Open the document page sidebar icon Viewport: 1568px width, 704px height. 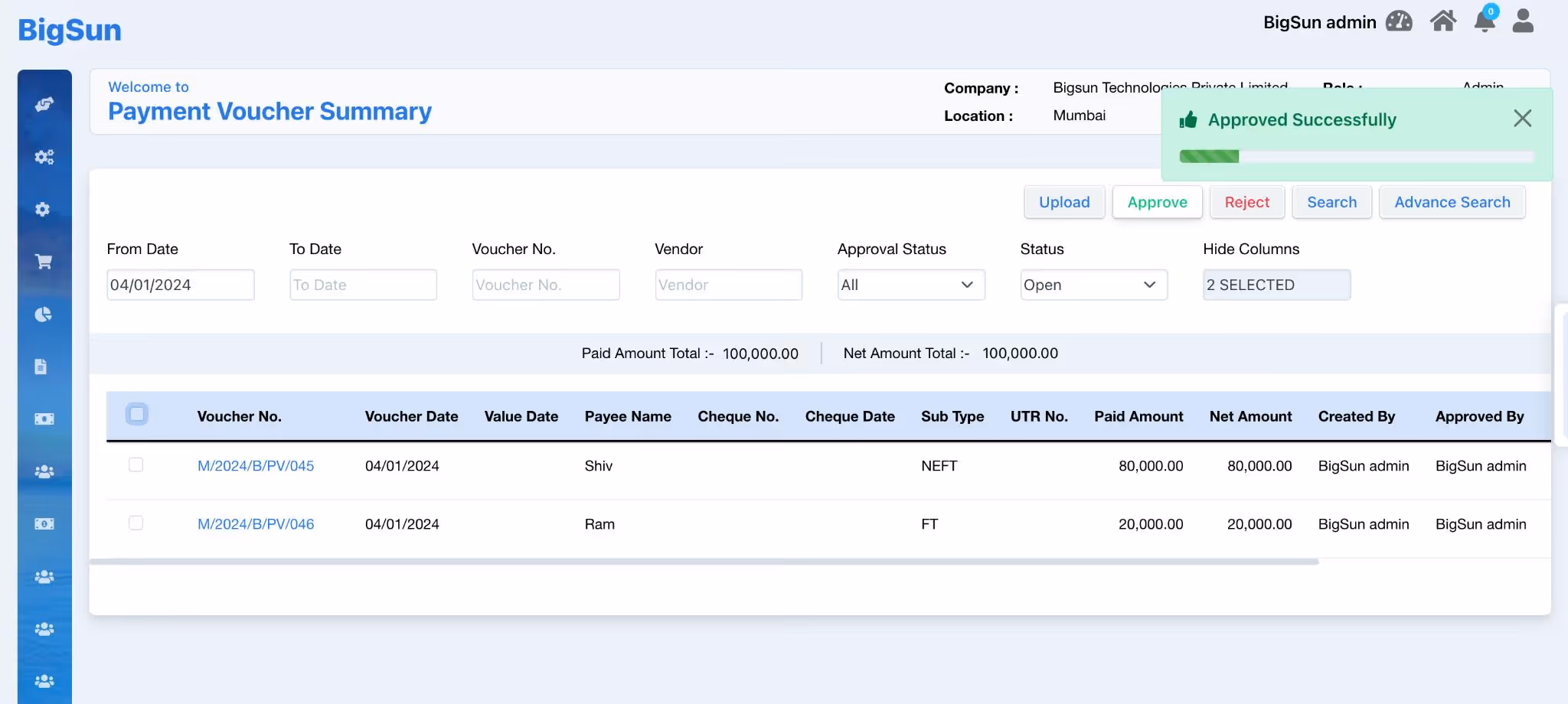coord(41,367)
